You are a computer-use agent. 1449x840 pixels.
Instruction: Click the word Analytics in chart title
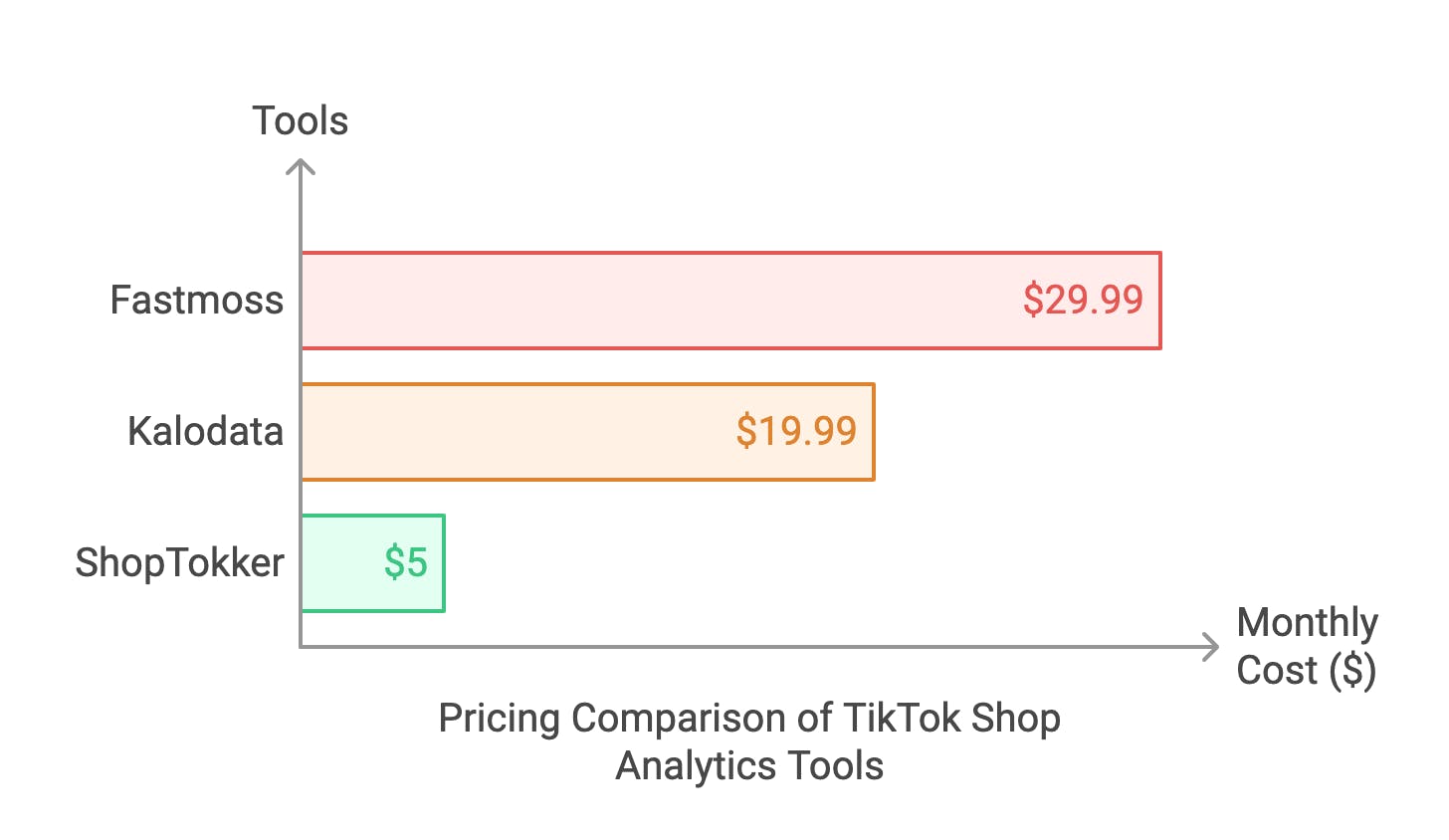[697, 766]
